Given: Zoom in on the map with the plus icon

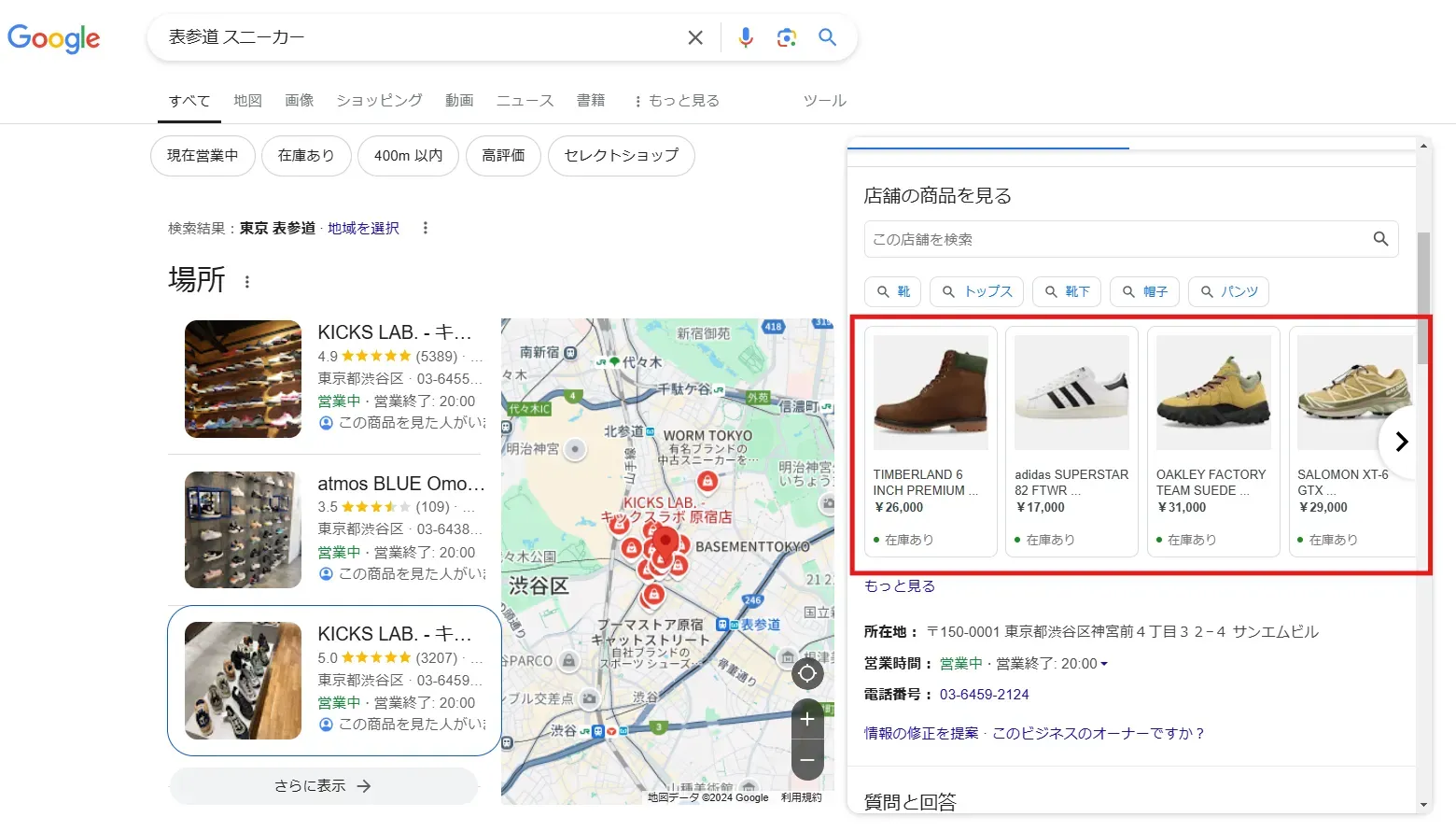Looking at the screenshot, I should 806,718.
